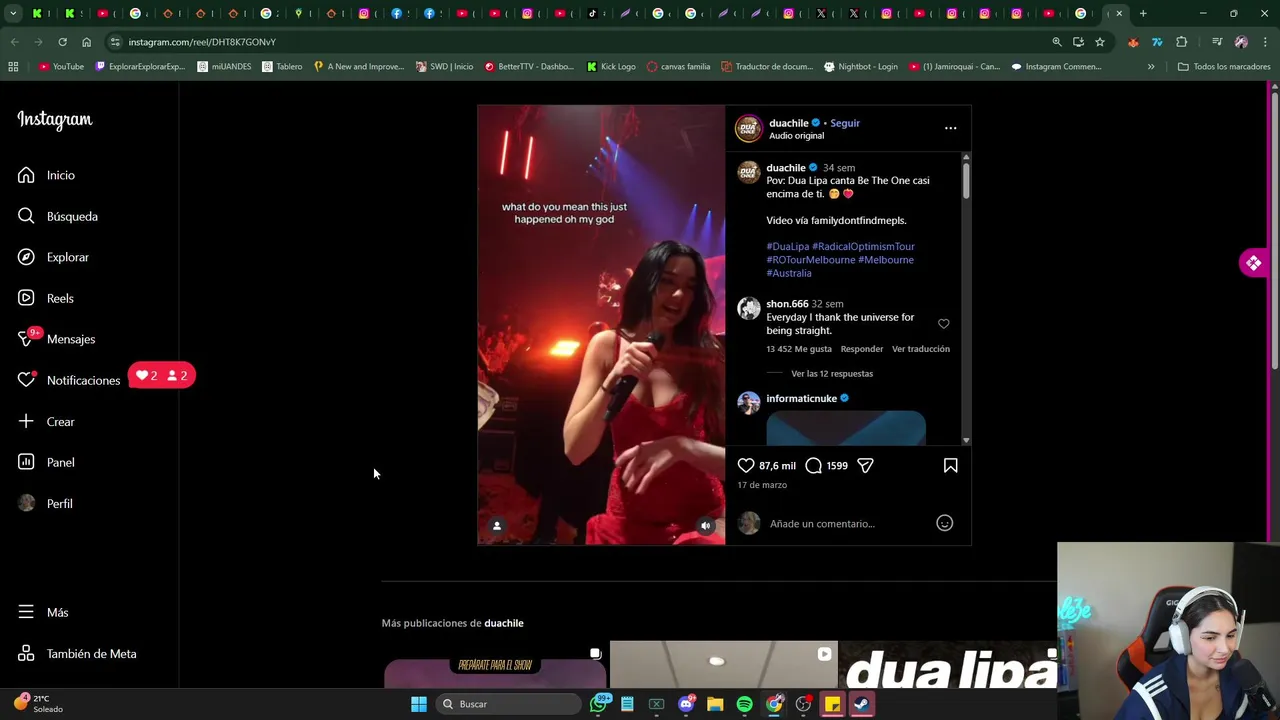This screenshot has width=1280, height=720.
Task: Open the YouTube bookmark
Action: click(61, 67)
